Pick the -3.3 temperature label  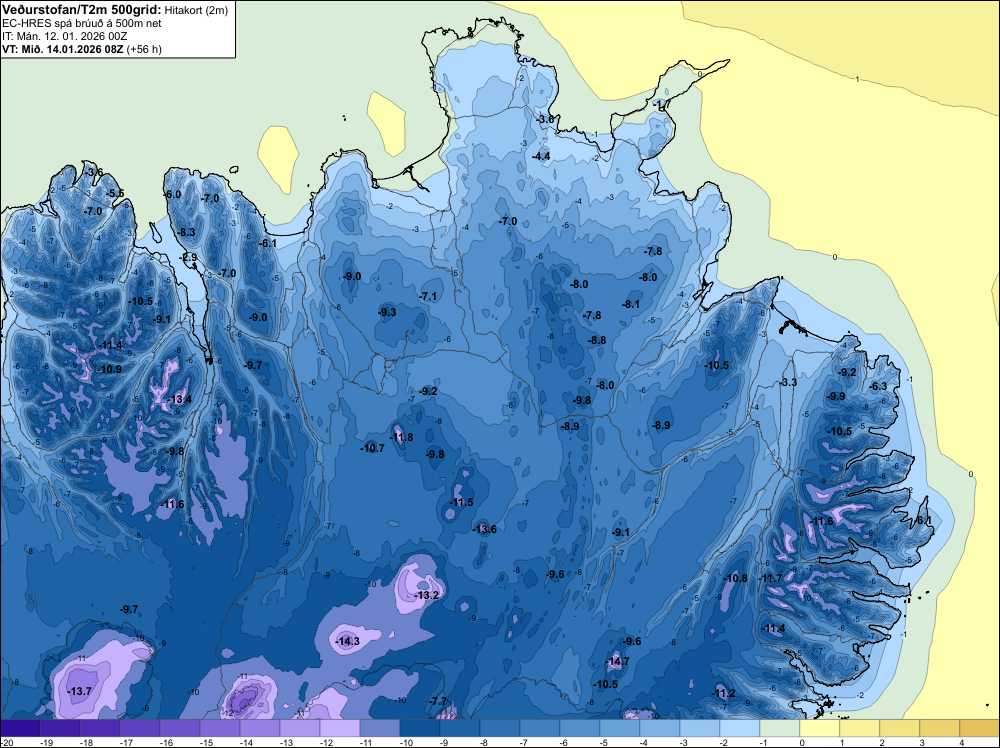pyautogui.click(x=789, y=383)
